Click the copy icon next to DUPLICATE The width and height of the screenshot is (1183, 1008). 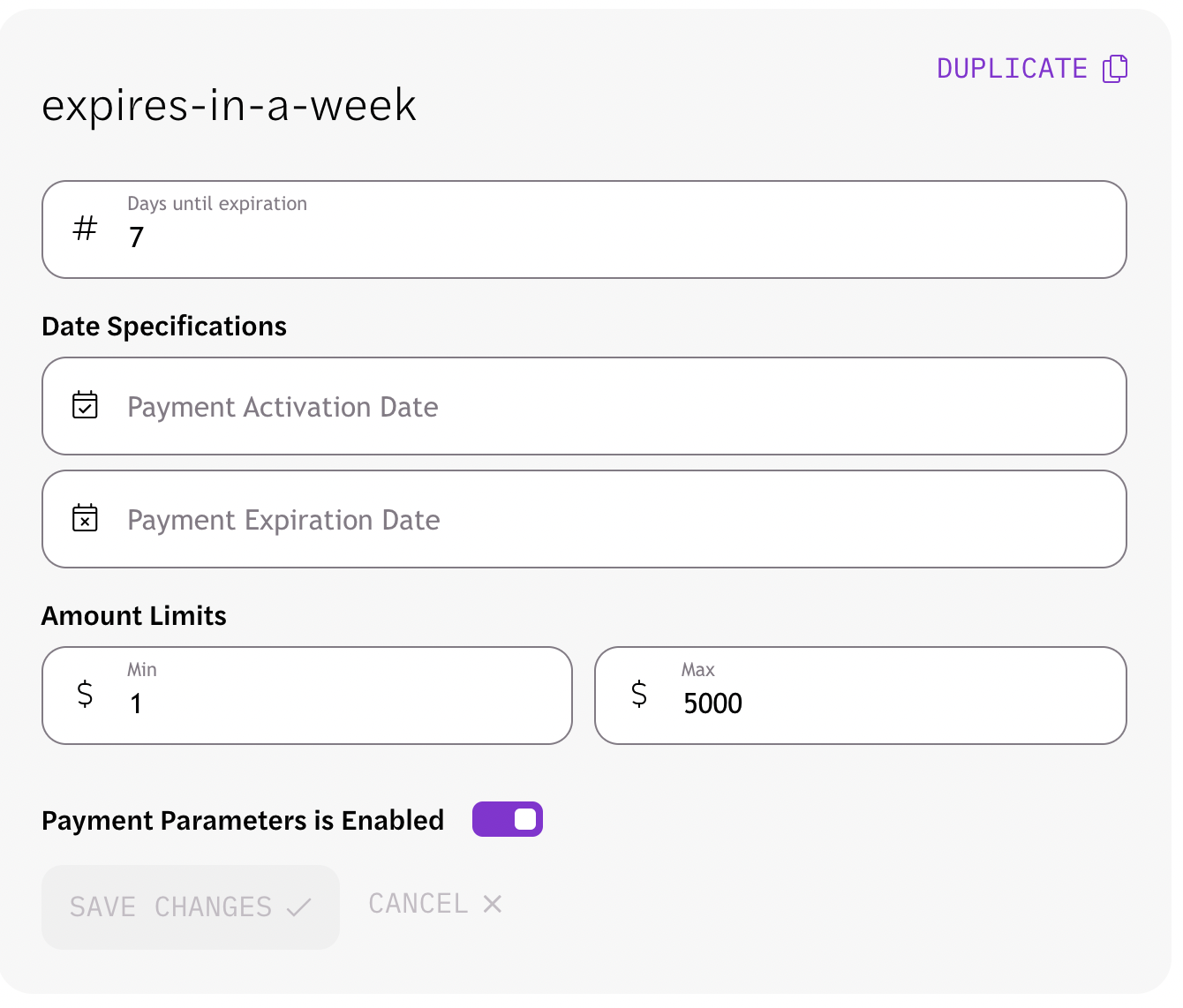point(1116,68)
